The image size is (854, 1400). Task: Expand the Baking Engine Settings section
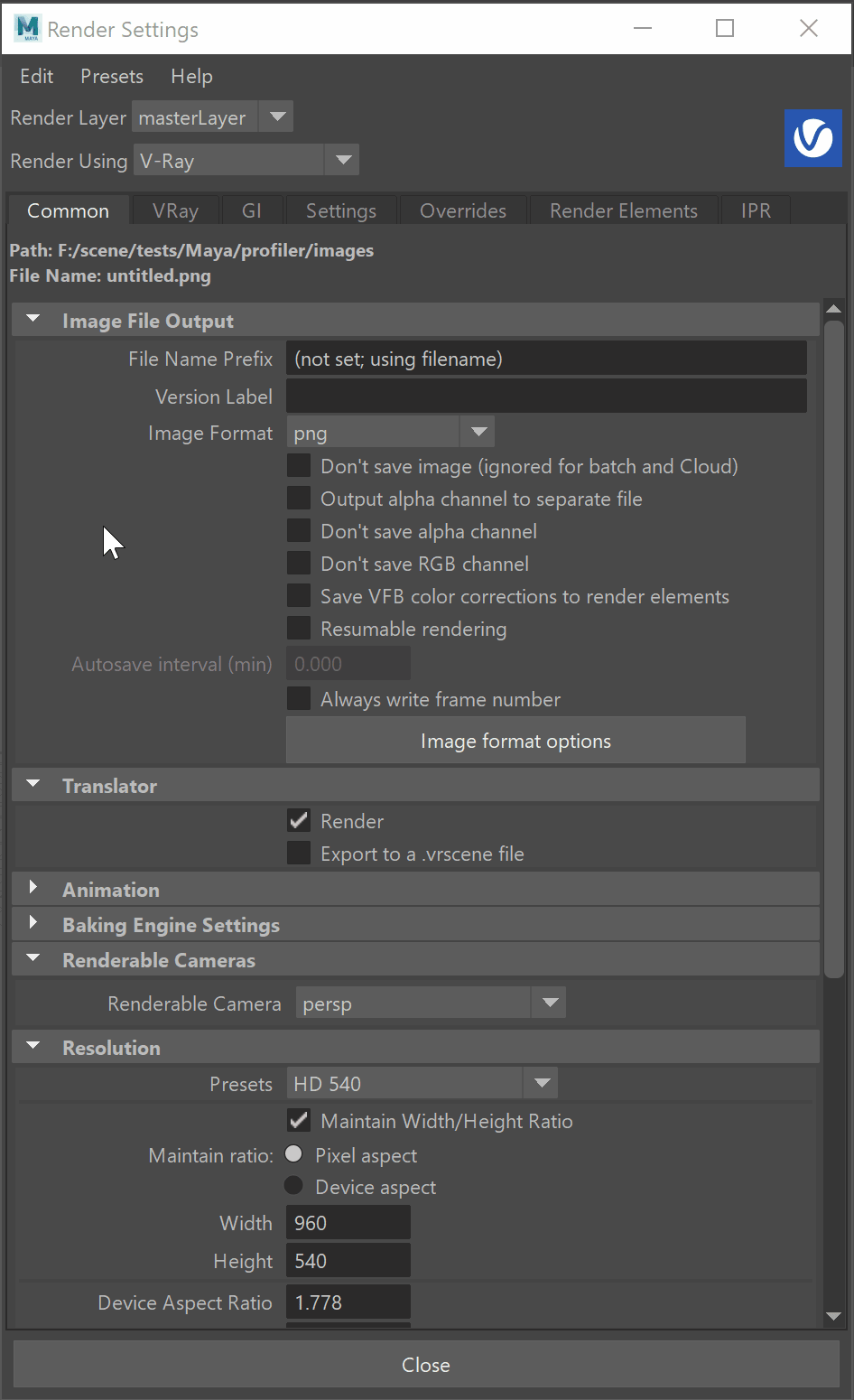click(x=32, y=924)
